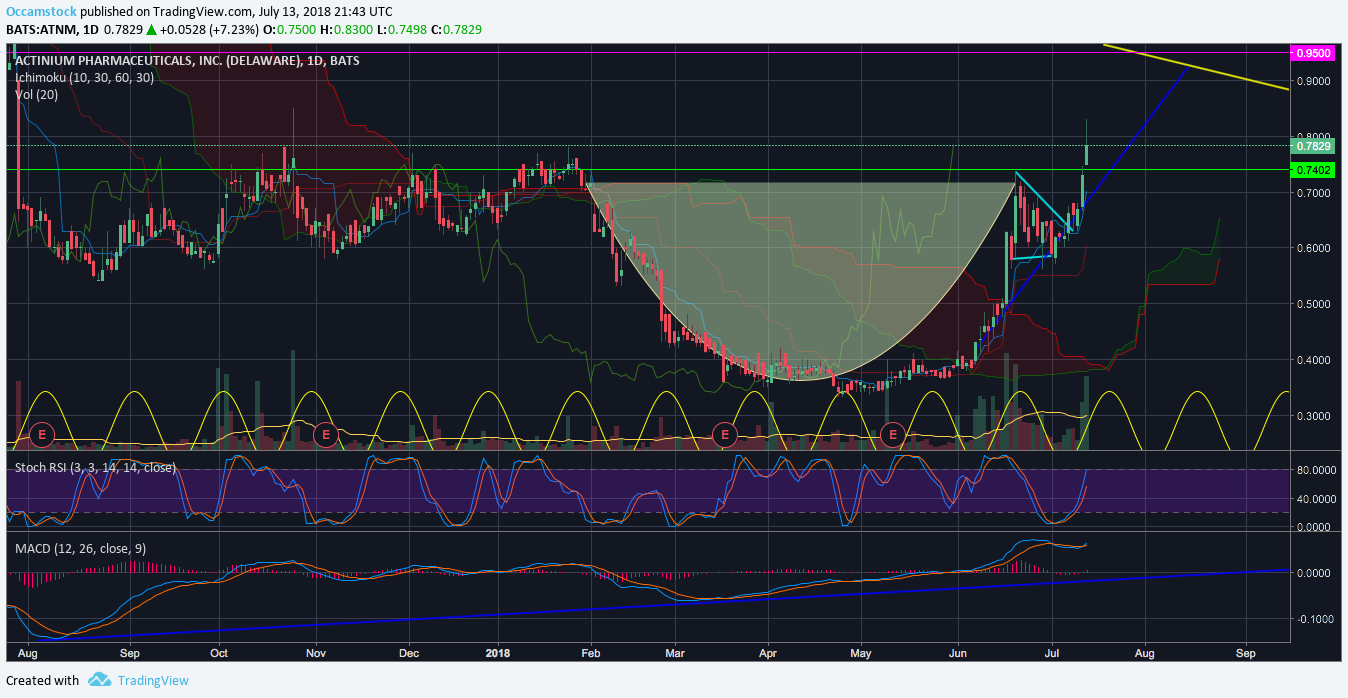Select the Ichimoku (10, 30, 60, 30) indicator label
The height and width of the screenshot is (698, 1348).
85,77
